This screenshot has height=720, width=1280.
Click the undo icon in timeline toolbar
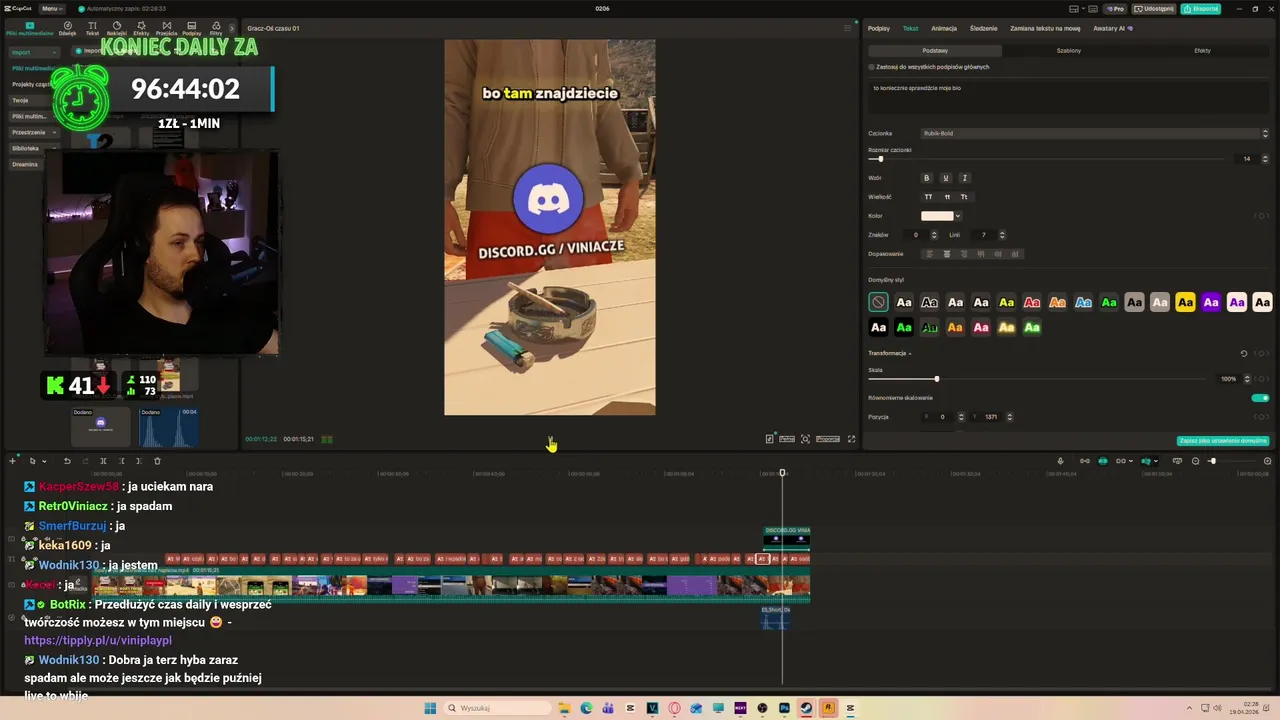pyautogui.click(x=67, y=461)
